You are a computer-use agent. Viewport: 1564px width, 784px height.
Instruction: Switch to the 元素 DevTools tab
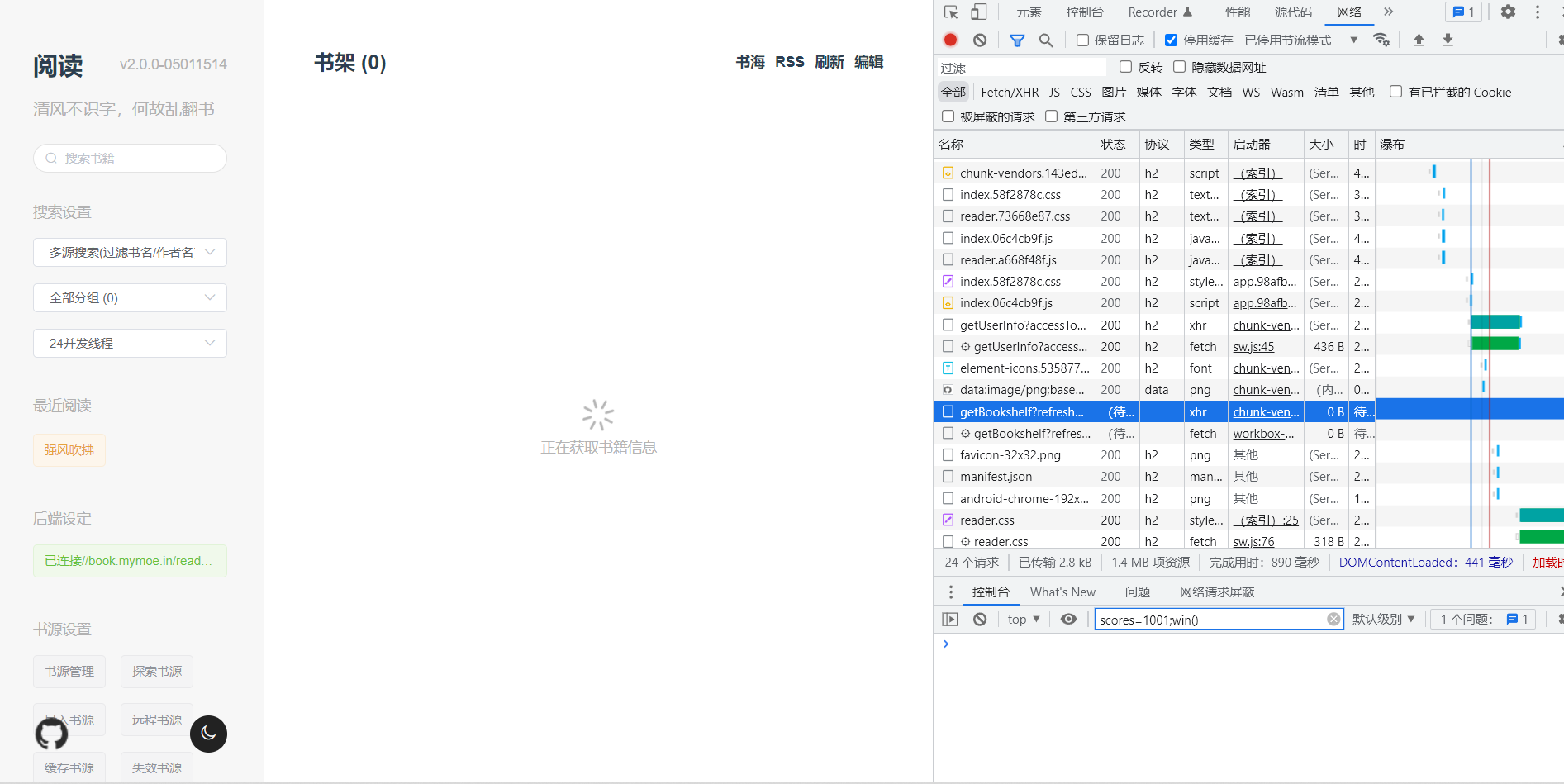click(x=1029, y=12)
